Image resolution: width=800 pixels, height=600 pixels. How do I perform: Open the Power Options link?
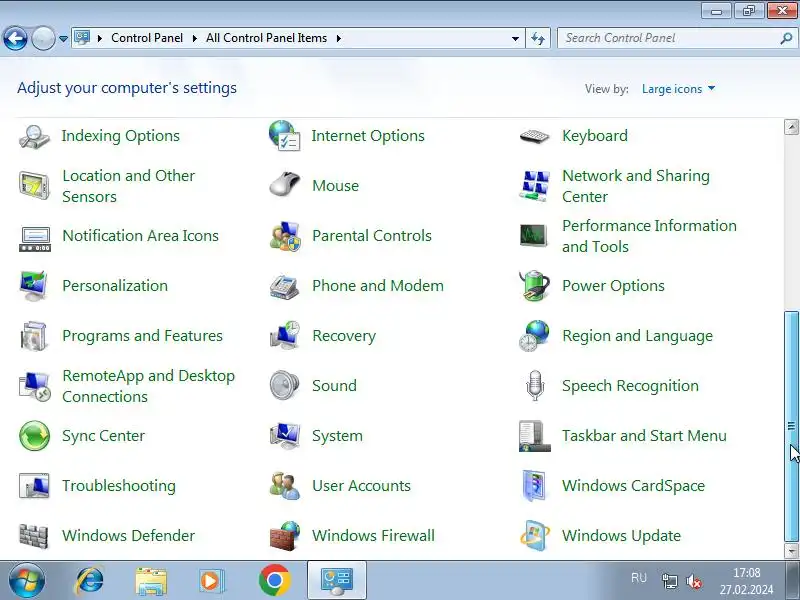[613, 286]
